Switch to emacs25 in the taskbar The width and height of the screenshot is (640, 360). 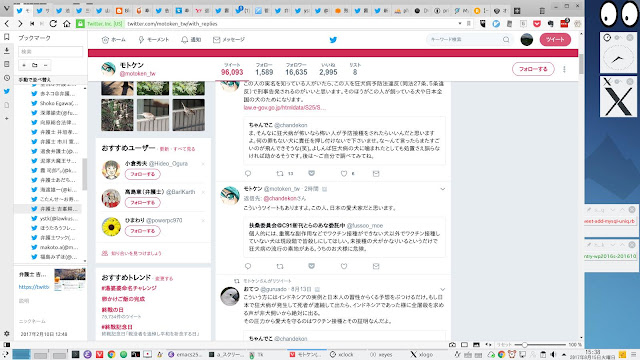[x=185, y=354]
